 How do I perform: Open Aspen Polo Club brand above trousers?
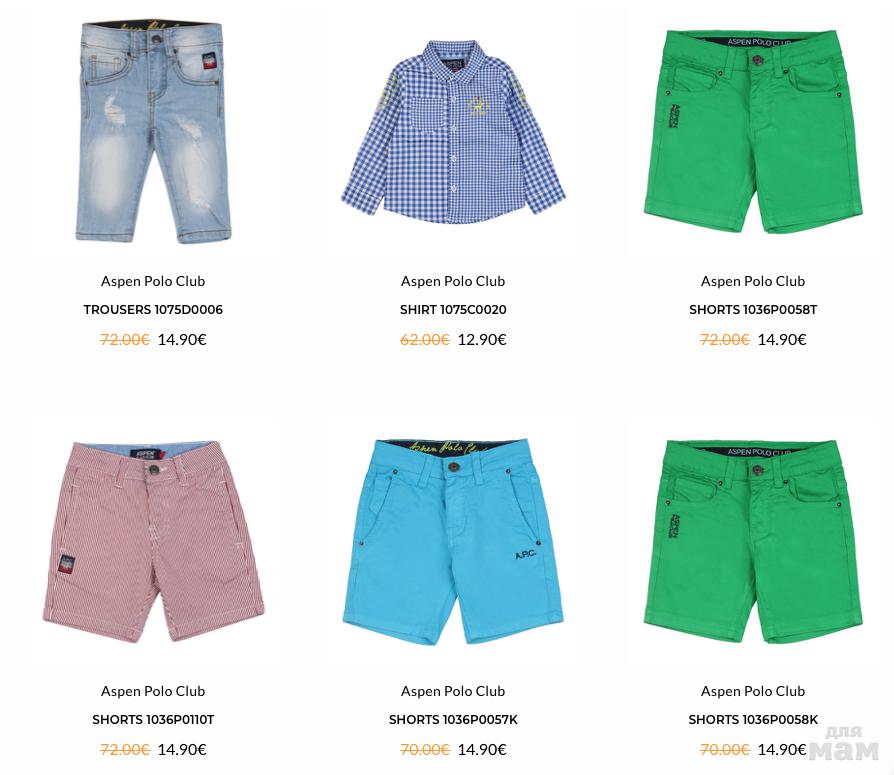click(153, 281)
